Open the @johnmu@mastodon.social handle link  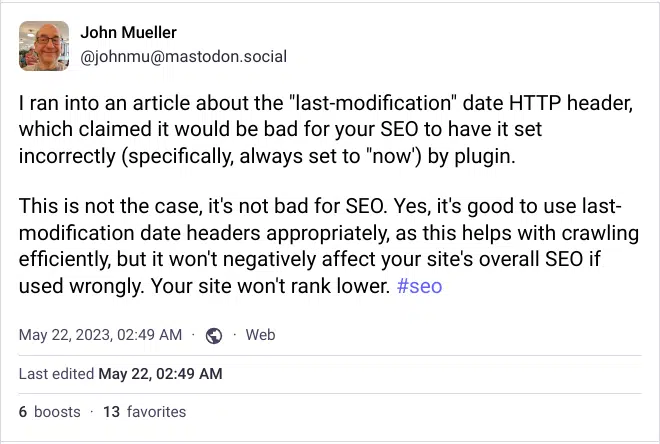point(184,56)
